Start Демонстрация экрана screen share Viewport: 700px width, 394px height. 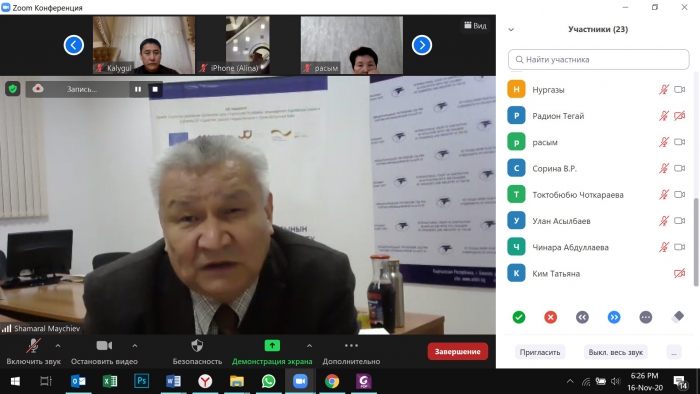[x=272, y=352]
